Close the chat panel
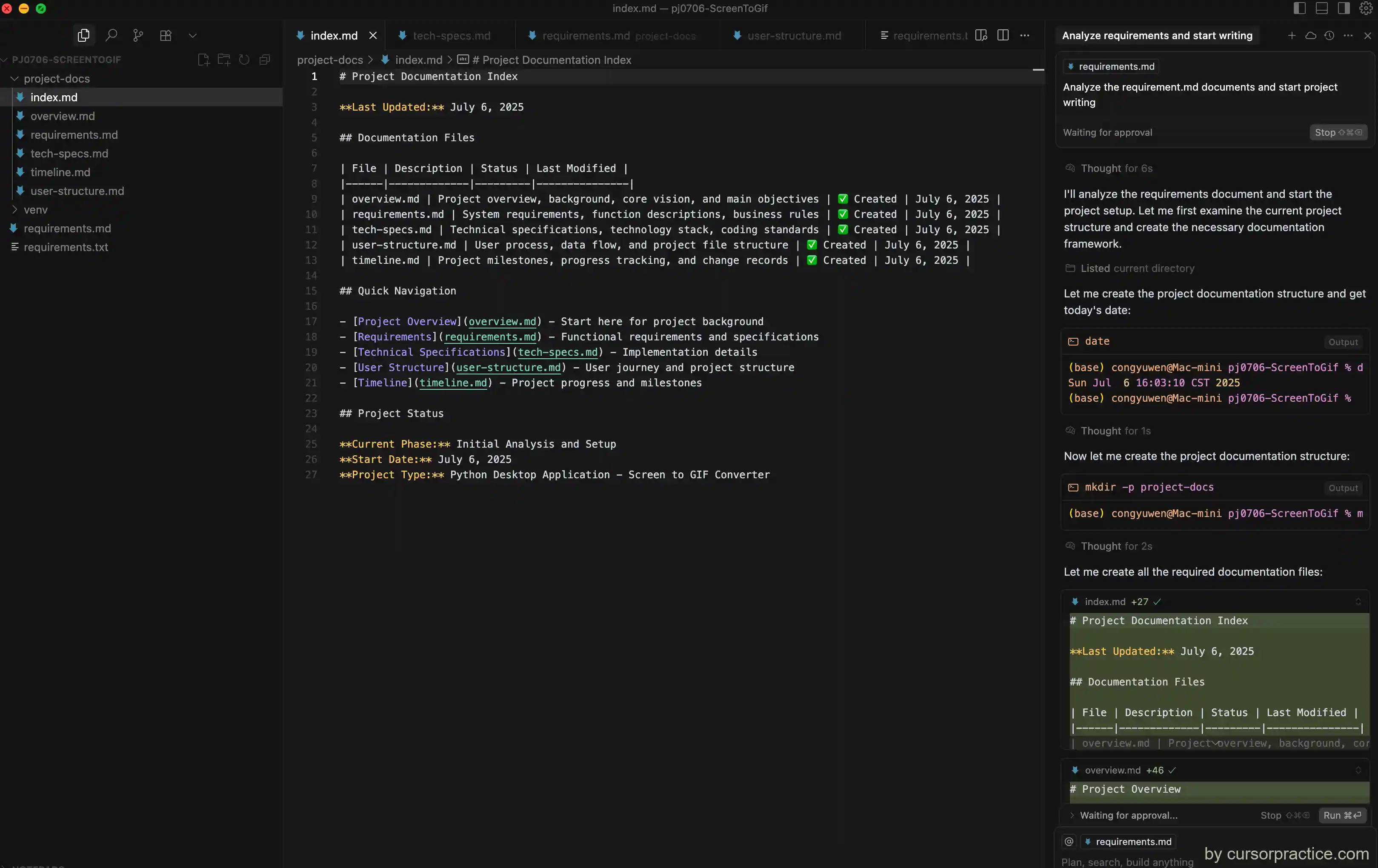 tap(1368, 35)
